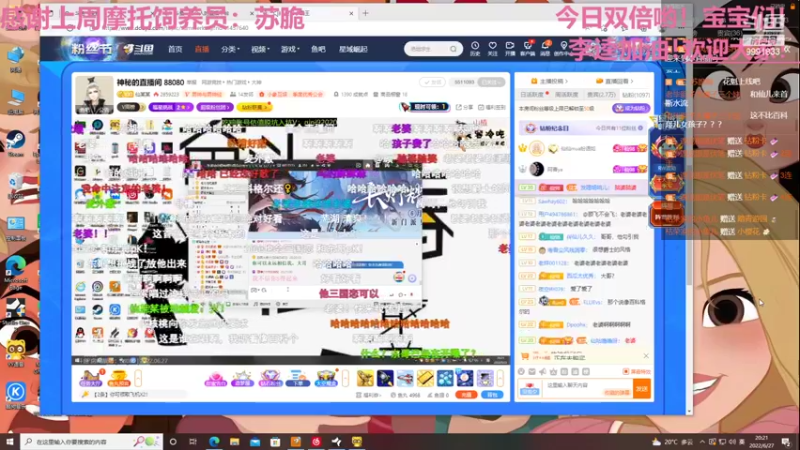Screen dimensions: 800x450
Task: Expand the 游戏 dropdown menu
Action: [290, 49]
